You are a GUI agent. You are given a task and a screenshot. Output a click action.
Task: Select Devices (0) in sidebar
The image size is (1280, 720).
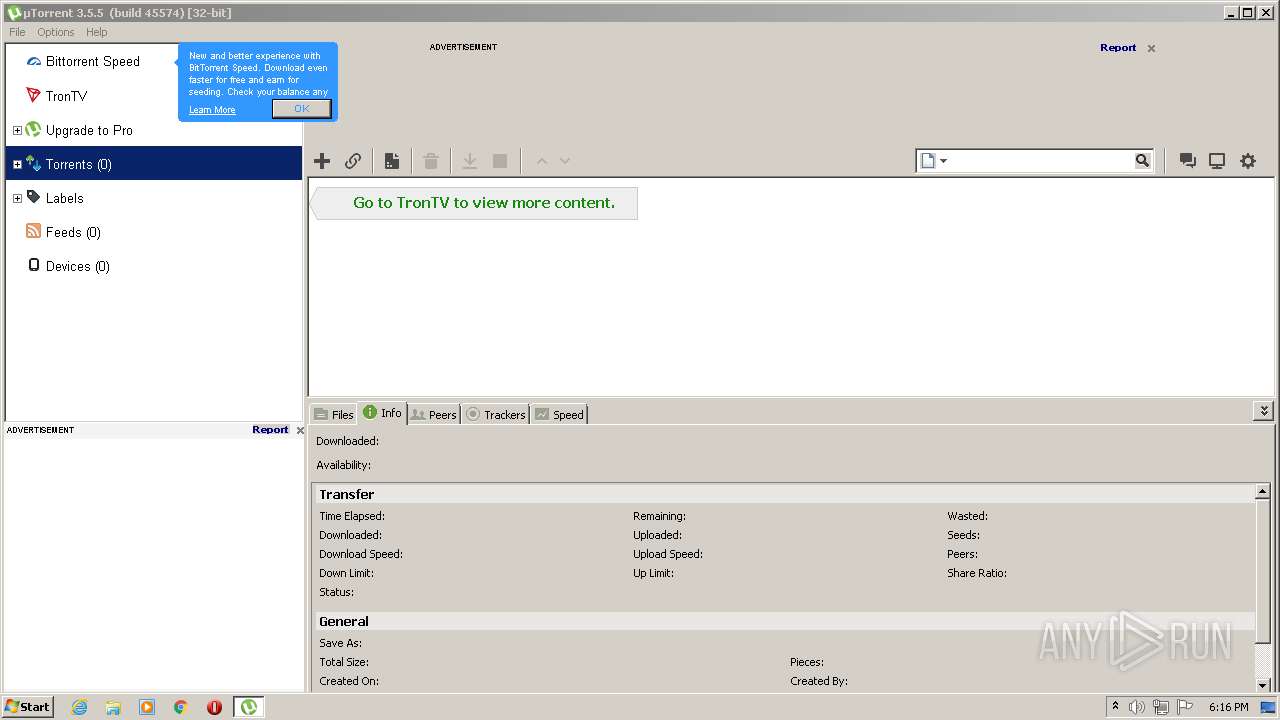77,266
